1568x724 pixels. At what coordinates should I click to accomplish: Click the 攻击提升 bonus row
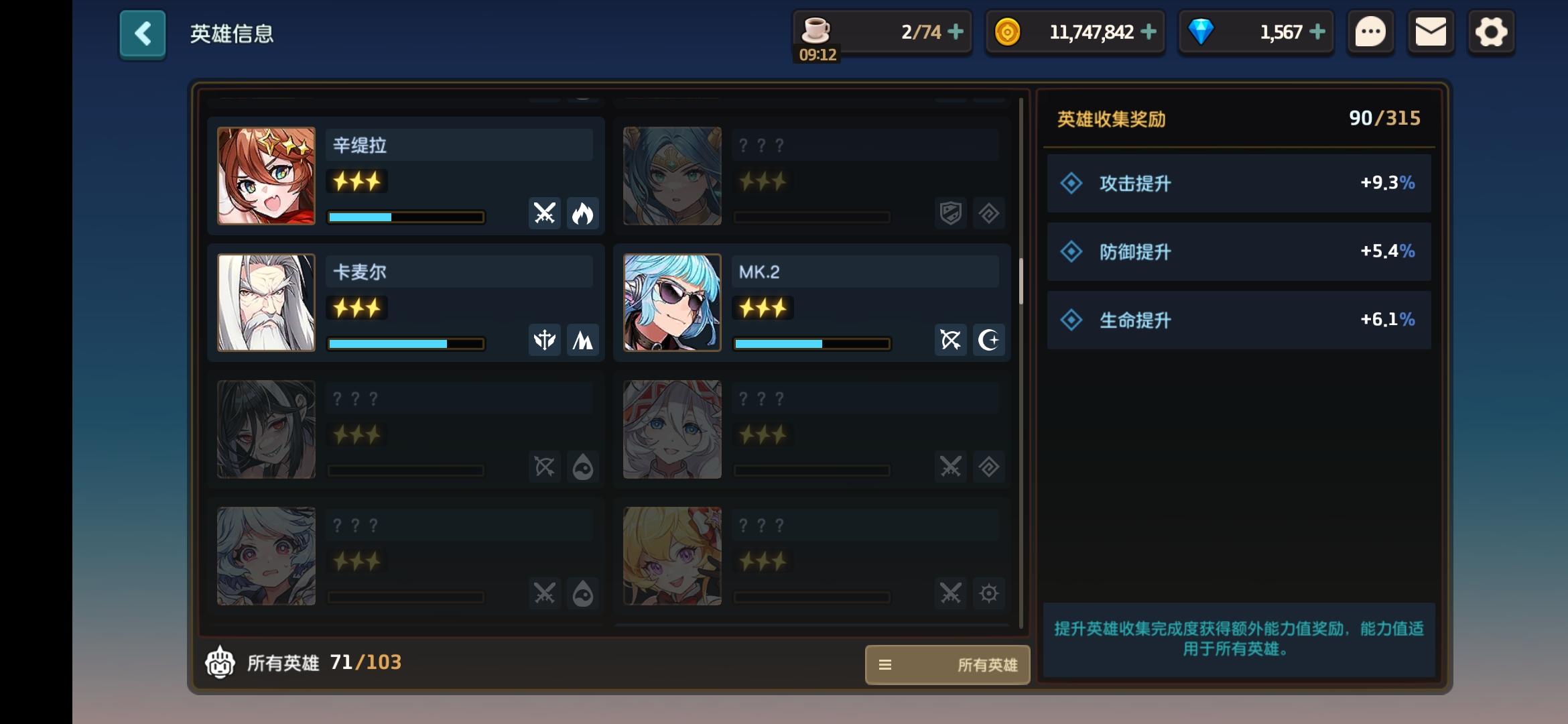(1239, 183)
